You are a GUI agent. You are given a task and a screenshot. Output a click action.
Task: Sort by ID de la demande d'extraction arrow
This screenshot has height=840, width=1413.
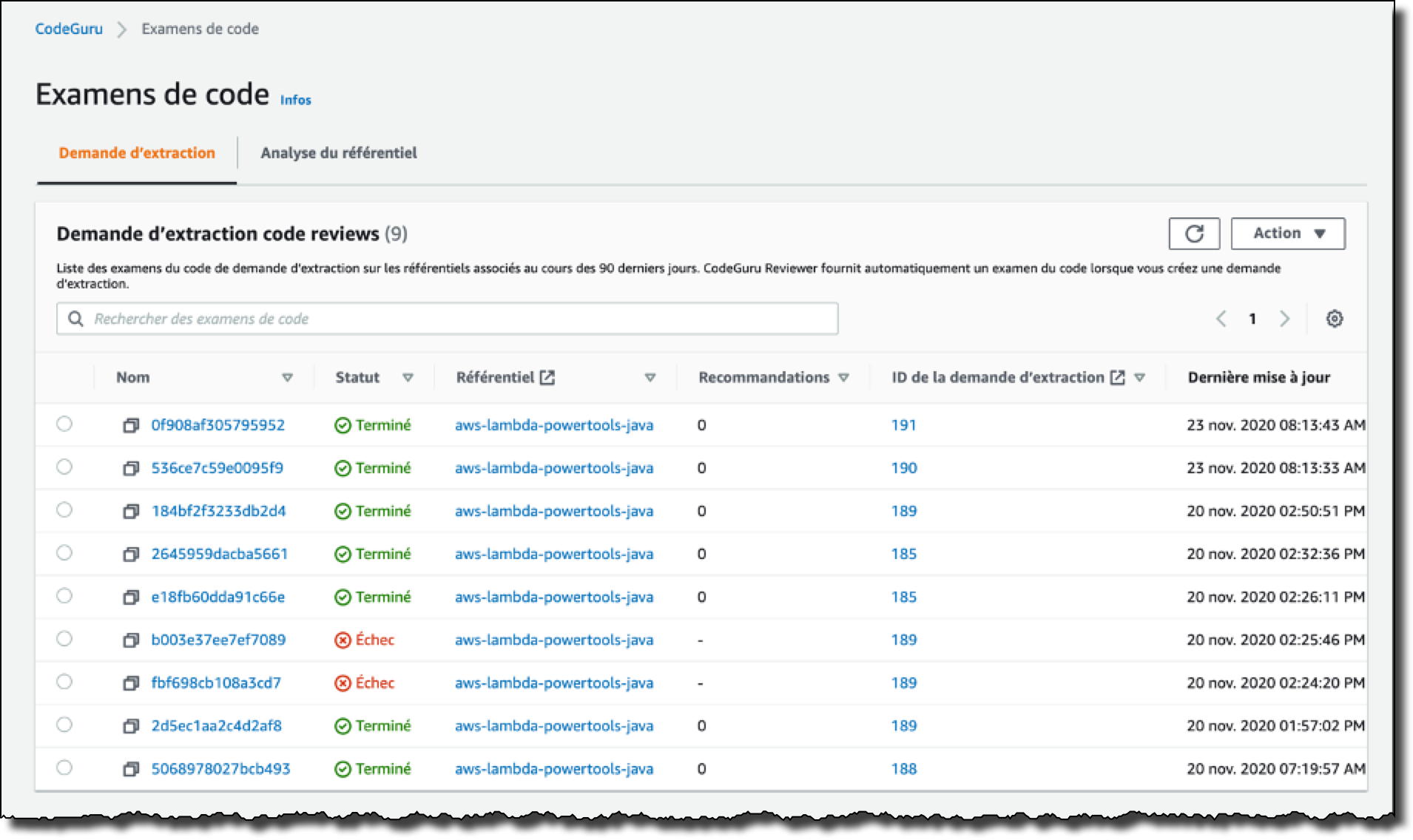(1140, 378)
